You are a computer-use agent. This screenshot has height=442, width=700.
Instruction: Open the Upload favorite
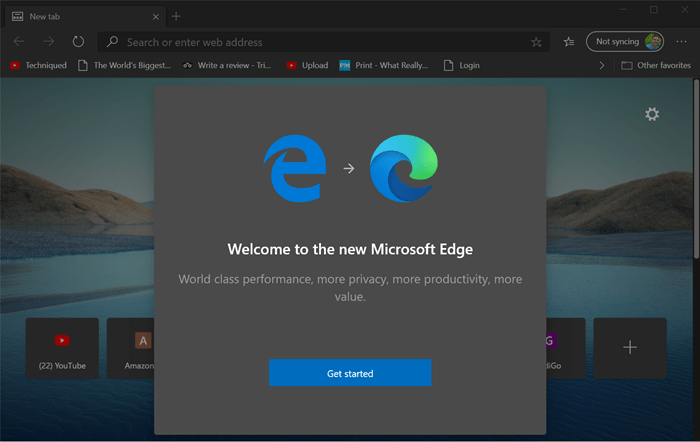(x=308, y=65)
